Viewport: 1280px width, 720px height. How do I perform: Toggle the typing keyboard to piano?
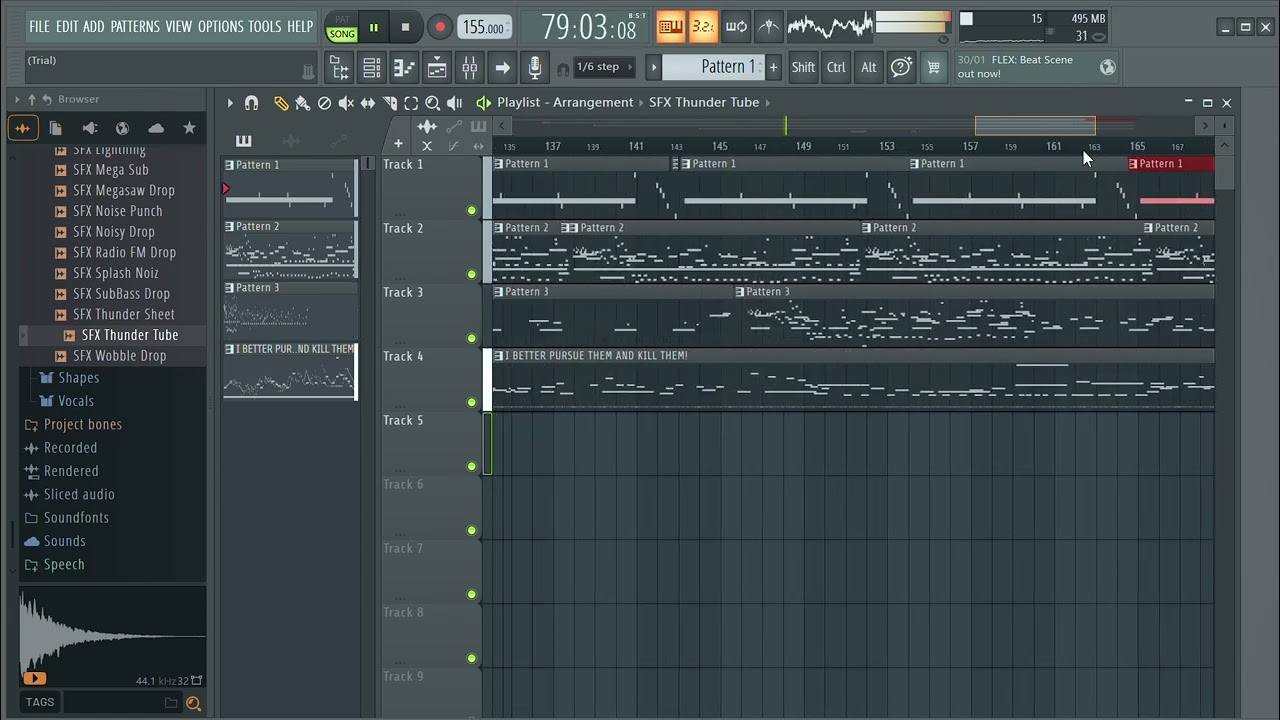671,27
